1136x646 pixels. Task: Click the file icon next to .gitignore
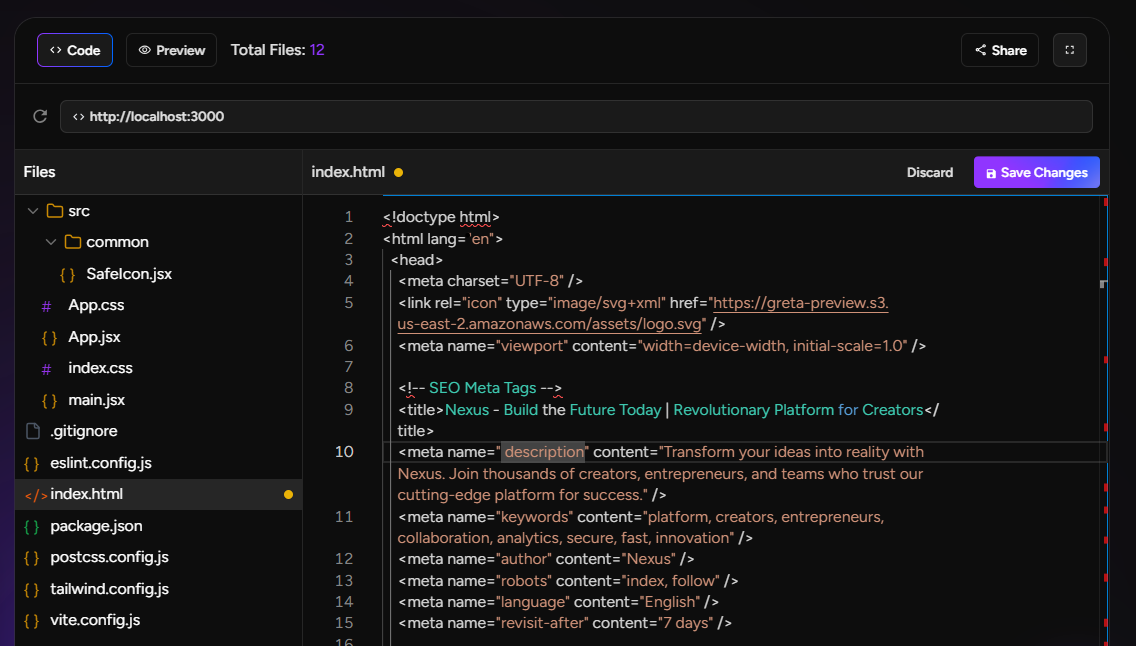33,431
